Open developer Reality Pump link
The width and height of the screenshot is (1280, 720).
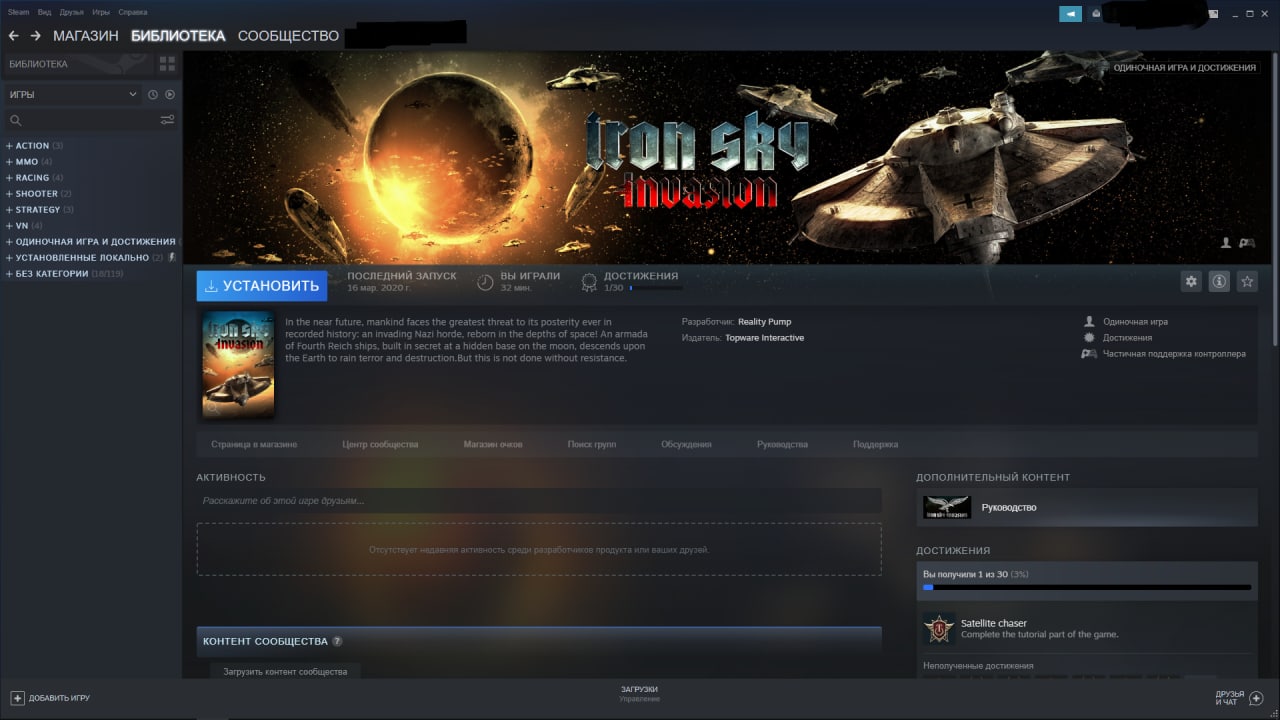(764, 322)
